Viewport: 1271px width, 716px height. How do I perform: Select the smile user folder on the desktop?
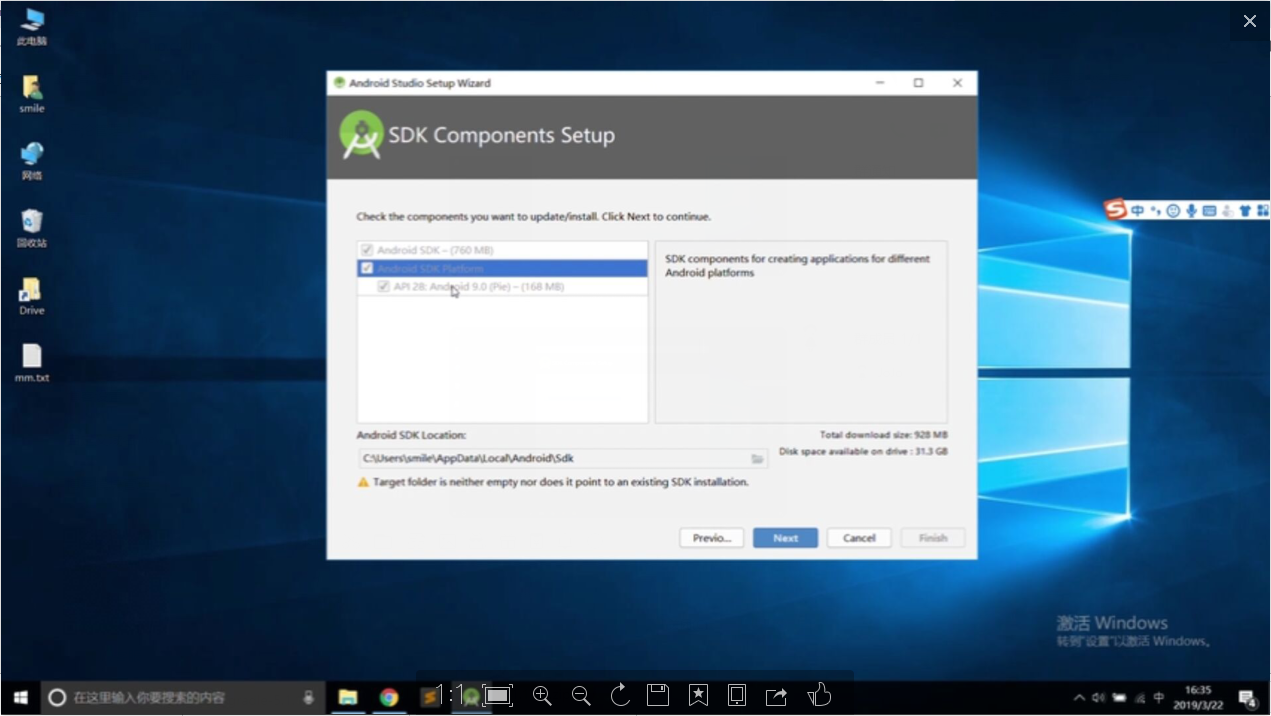click(32, 94)
